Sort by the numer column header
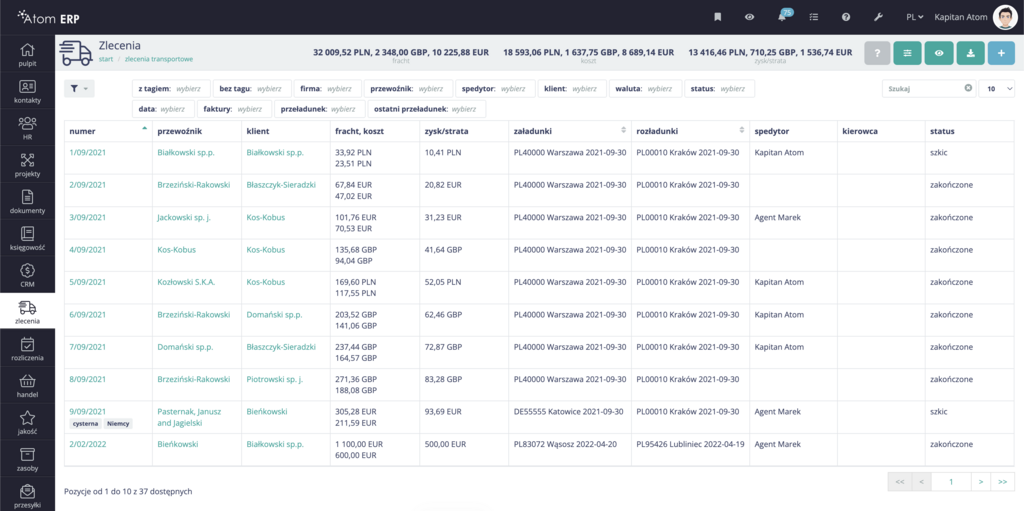This screenshot has height=511, width=1024. click(x=108, y=131)
